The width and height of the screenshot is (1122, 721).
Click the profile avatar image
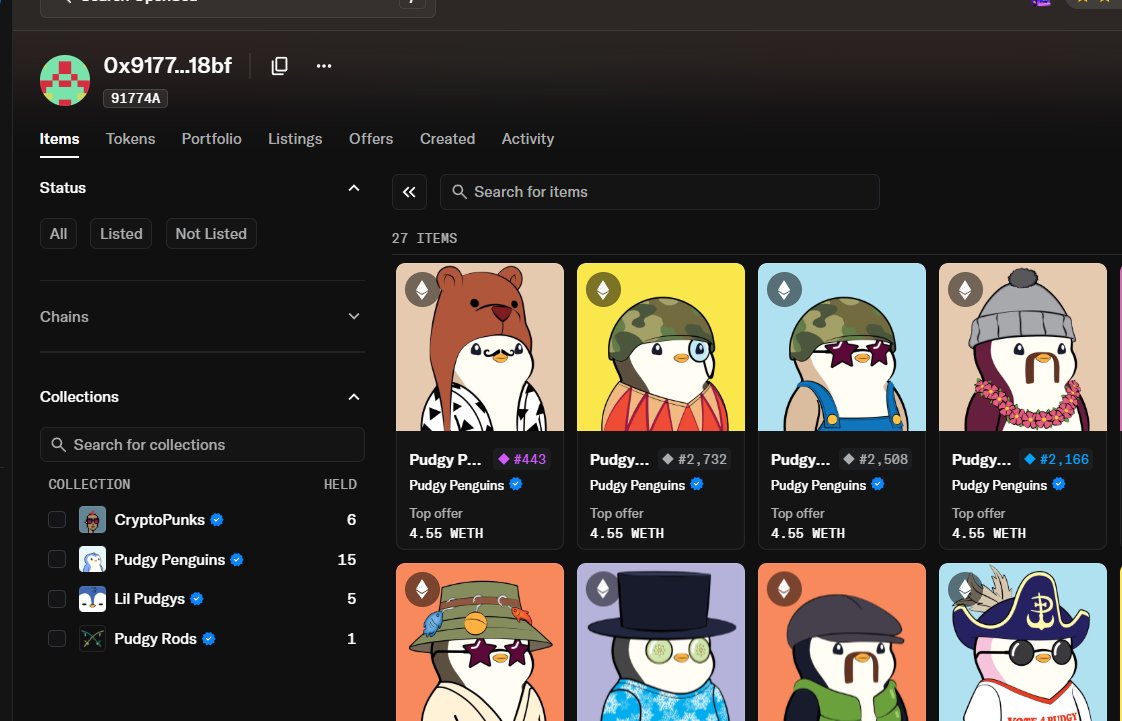(x=65, y=80)
